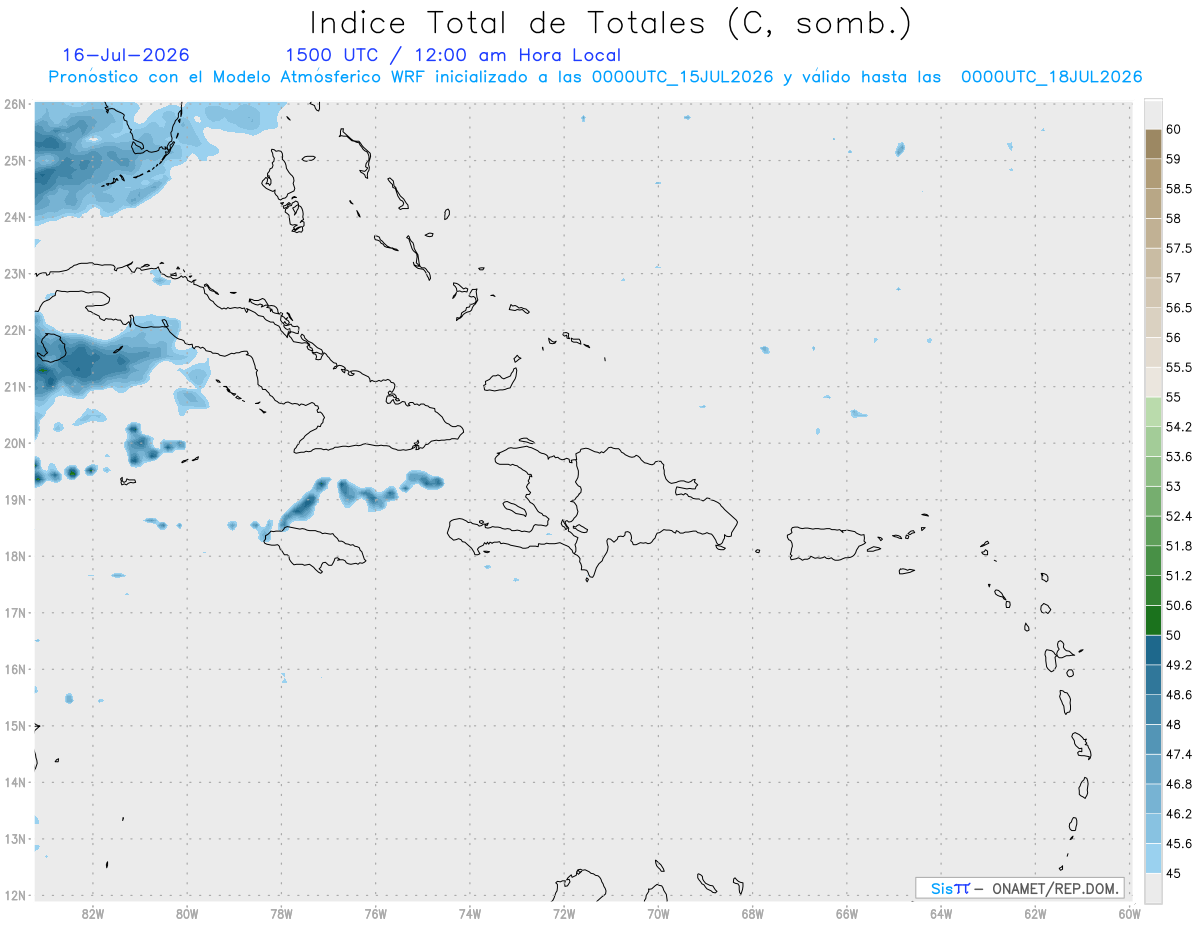
Task: Click the colorbar label "50.6"
Action: tap(1178, 605)
